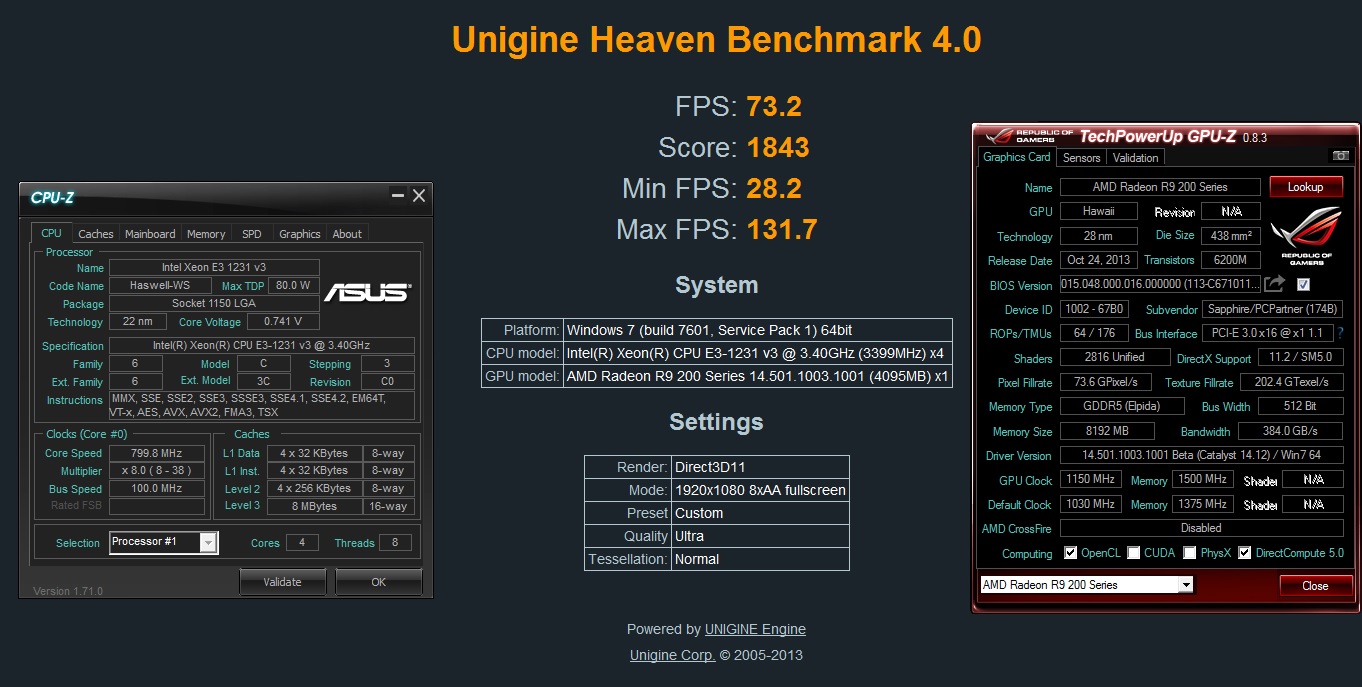1362x687 pixels.
Task: Toggle the OpenCL checkbox in GPU-Z
Action: pos(1071,553)
